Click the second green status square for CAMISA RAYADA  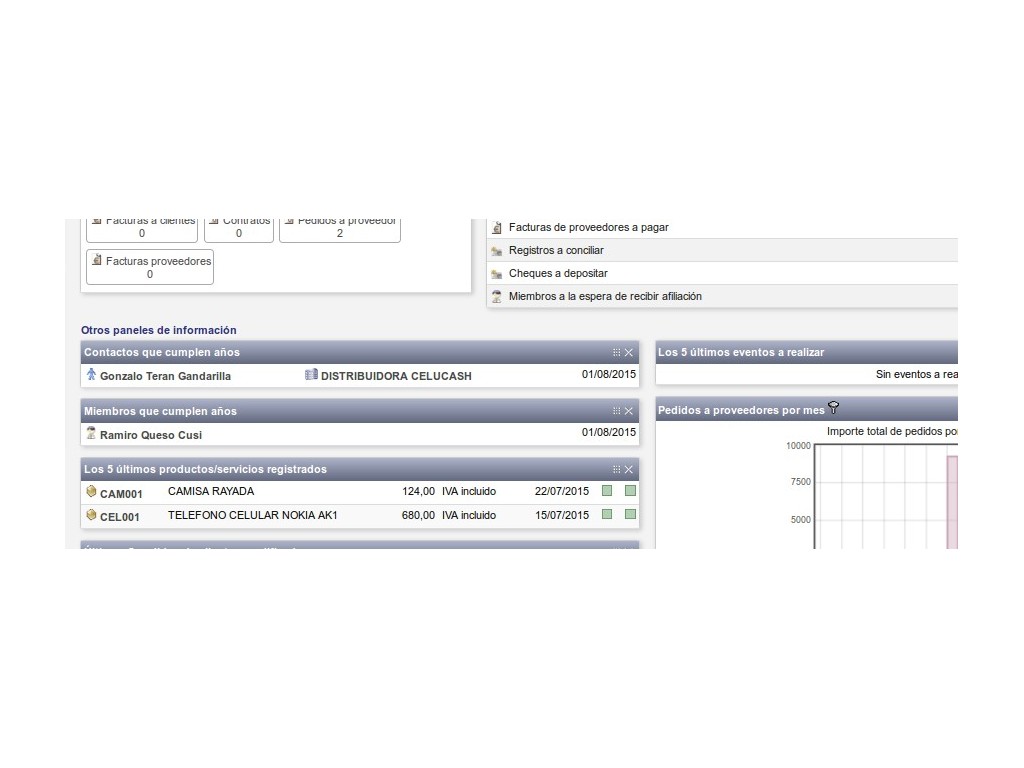coord(630,490)
